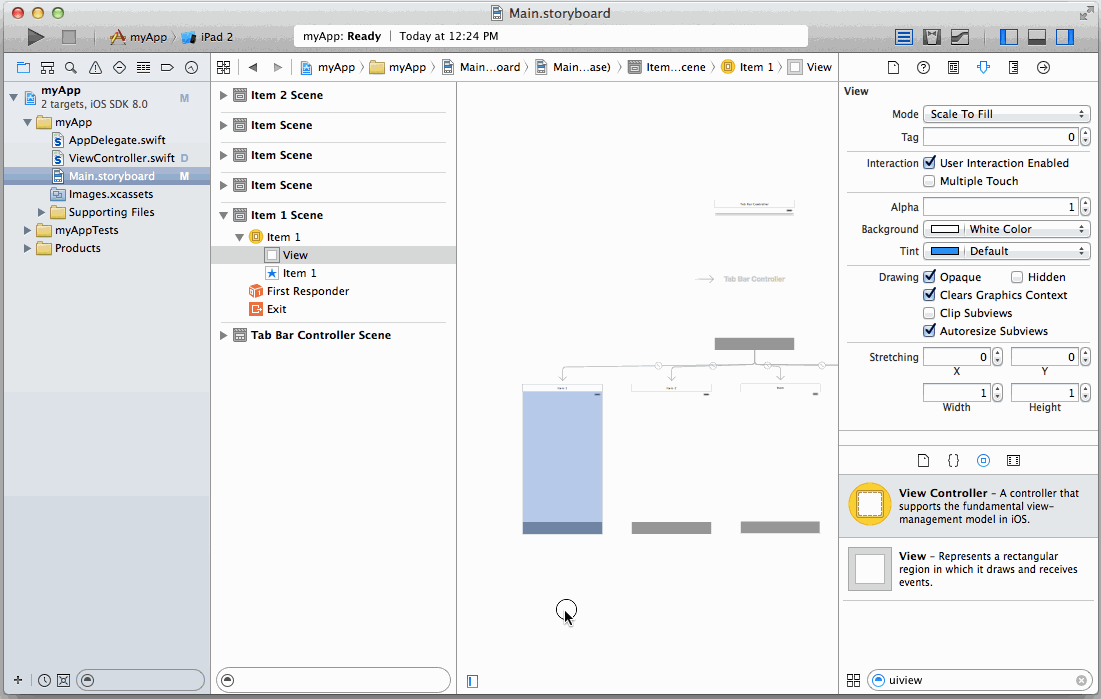The width and height of the screenshot is (1101, 699).
Task: Open the Symbol navigator
Action: pos(47,67)
